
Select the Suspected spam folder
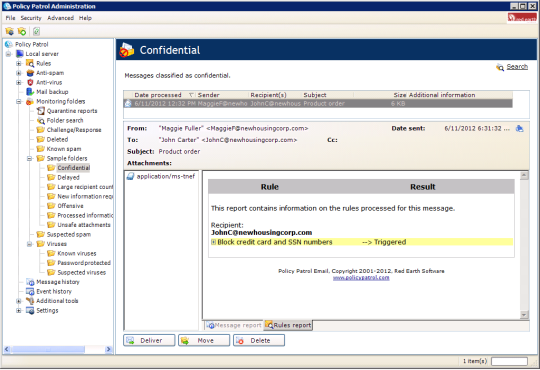[69, 235]
